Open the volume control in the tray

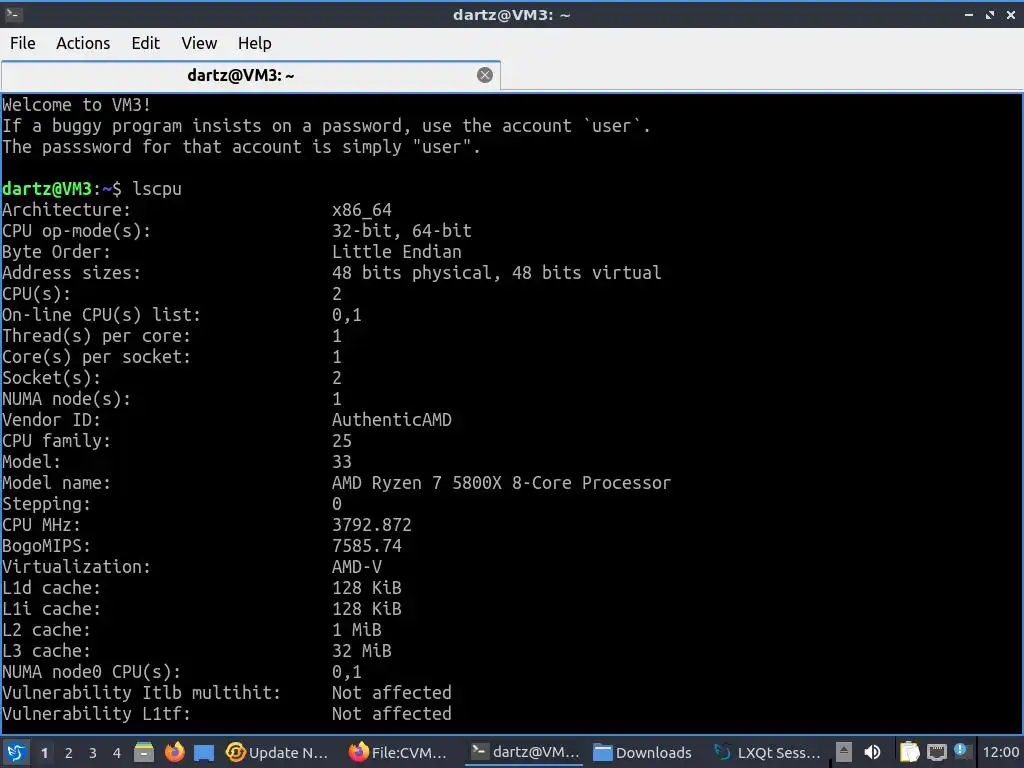pos(872,752)
